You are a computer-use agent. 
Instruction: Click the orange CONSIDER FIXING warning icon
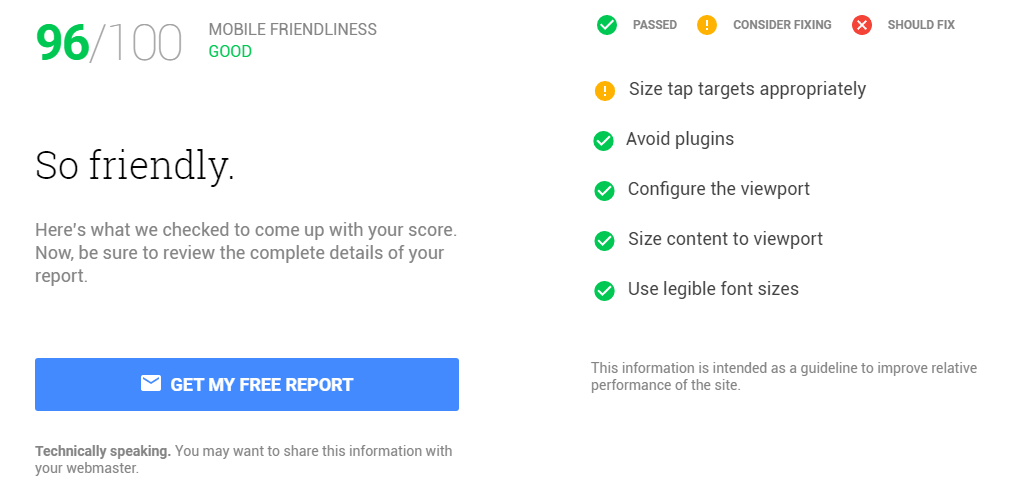click(x=707, y=25)
